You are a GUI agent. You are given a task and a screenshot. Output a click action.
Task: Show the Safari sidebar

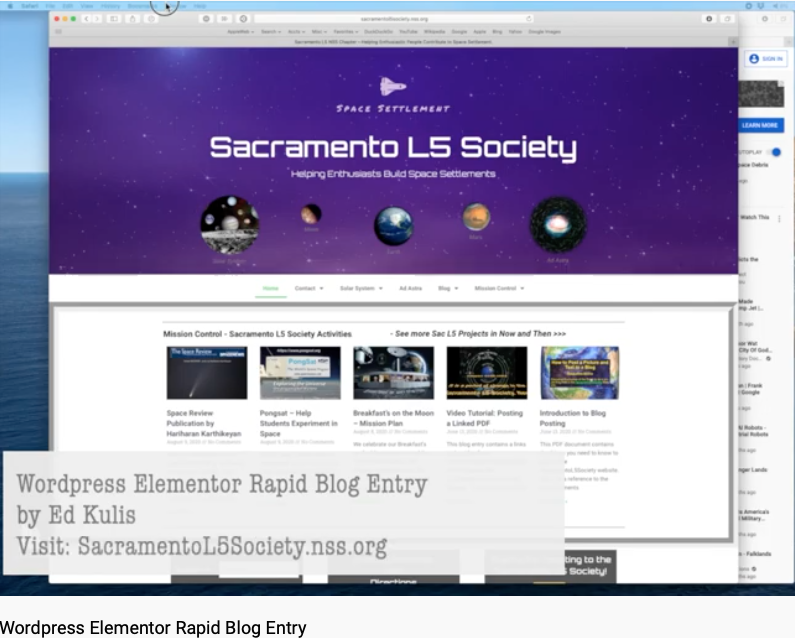(114, 19)
